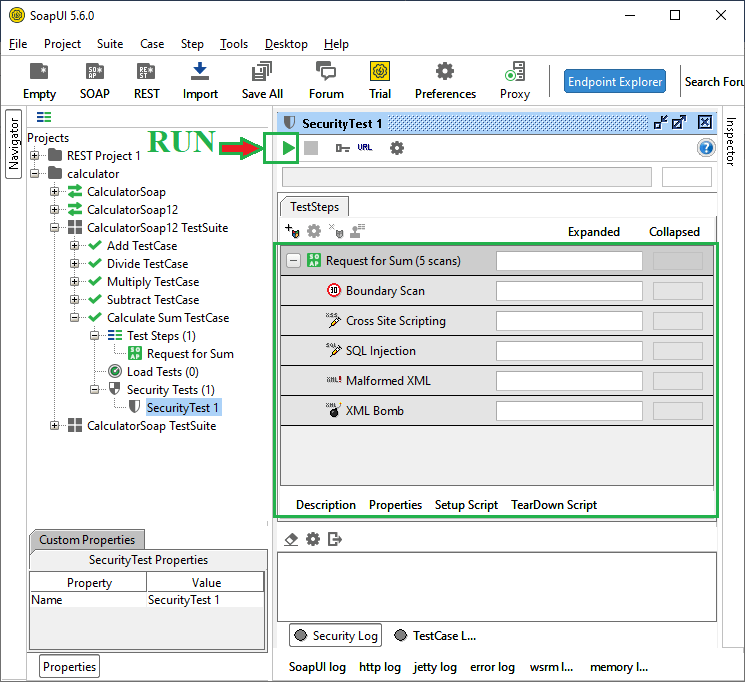Open the Inspector side tab
The image size is (745, 682).
[x=731, y=141]
